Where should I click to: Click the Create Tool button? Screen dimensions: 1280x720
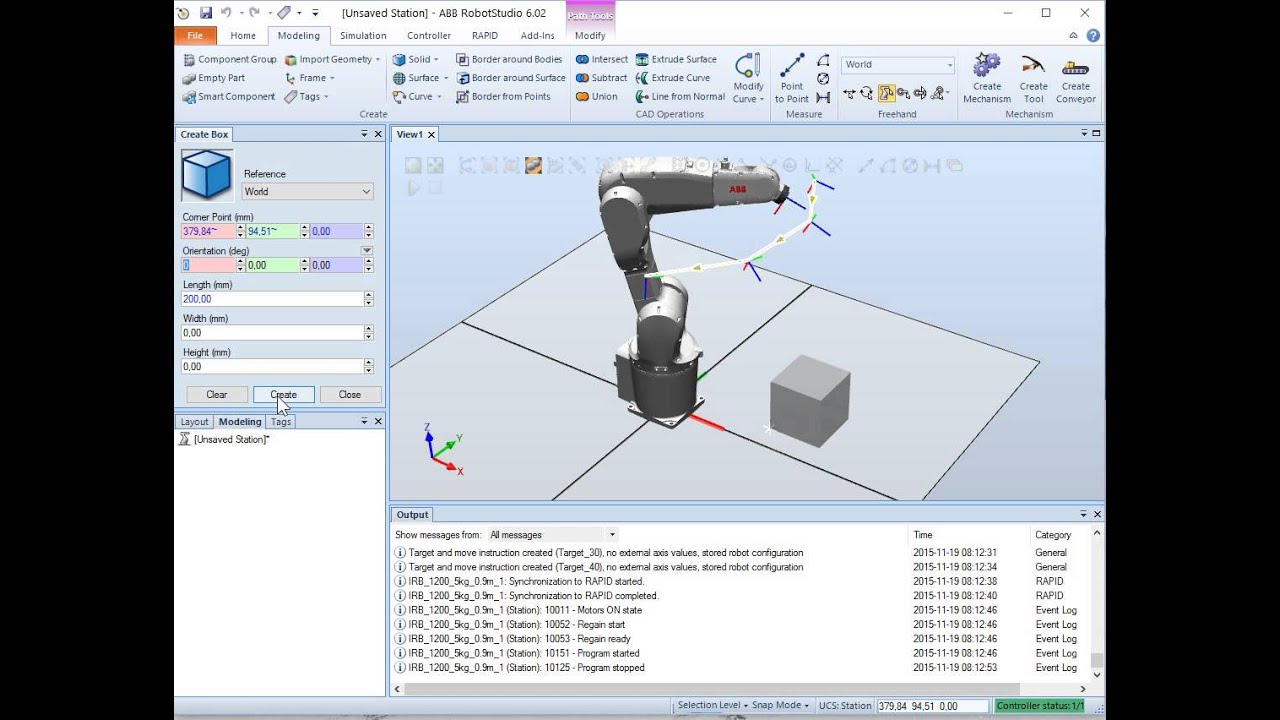(x=1033, y=79)
